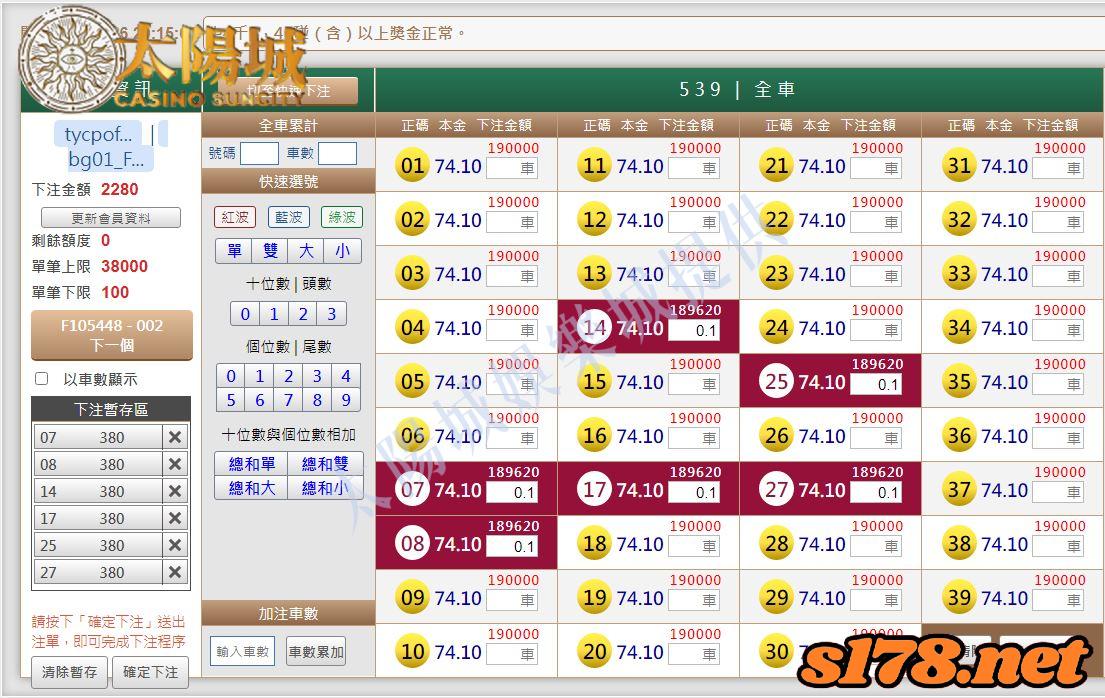
Task: Click the 車數累加 button
Action: [x=316, y=651]
